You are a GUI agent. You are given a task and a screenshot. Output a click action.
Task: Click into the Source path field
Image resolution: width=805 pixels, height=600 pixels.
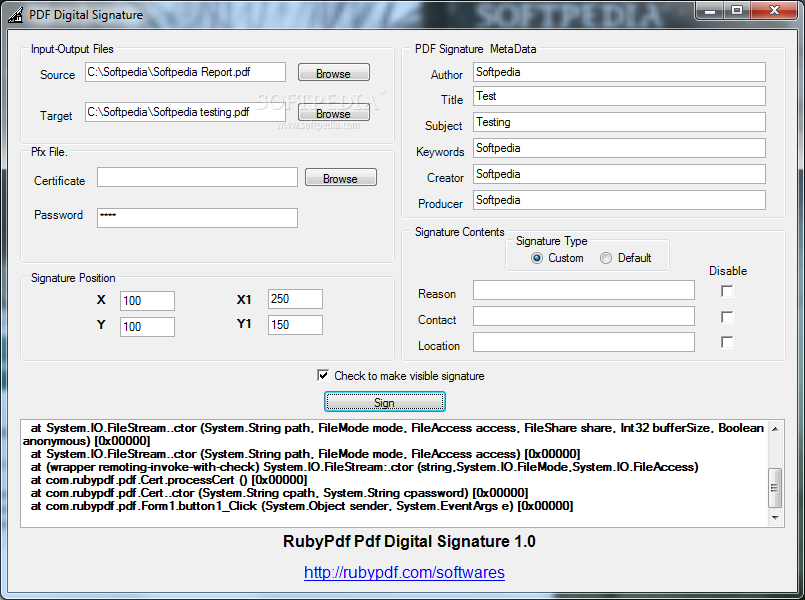point(185,72)
